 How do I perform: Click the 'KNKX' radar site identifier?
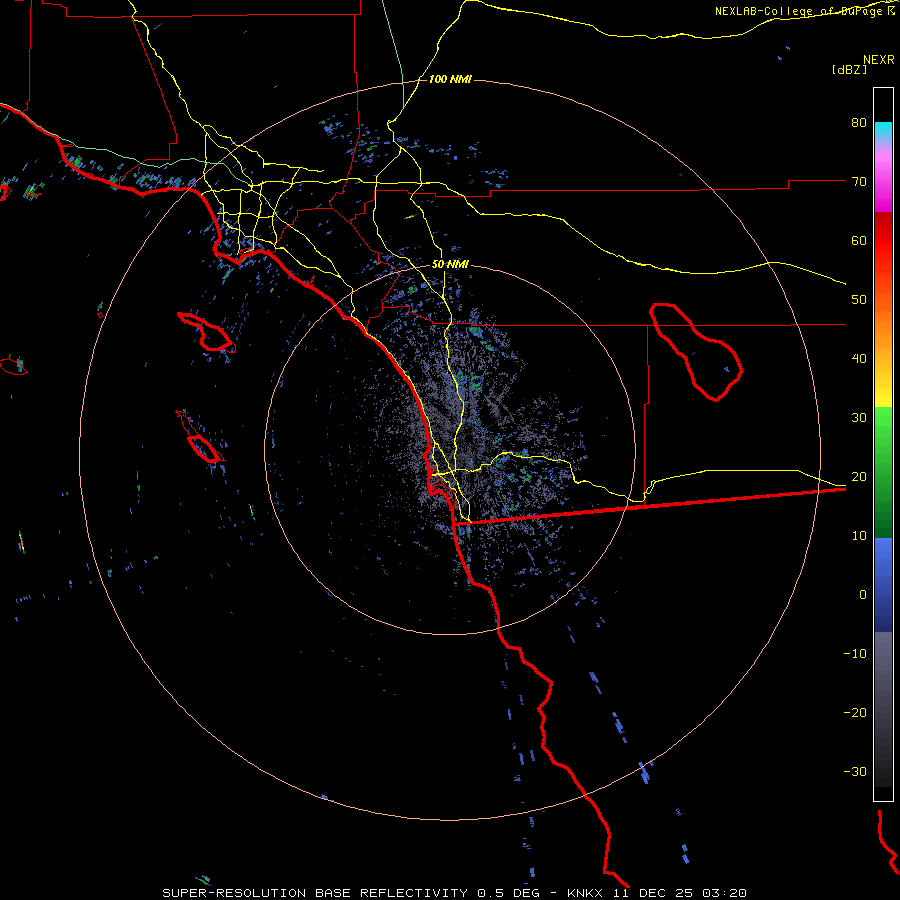(585, 893)
